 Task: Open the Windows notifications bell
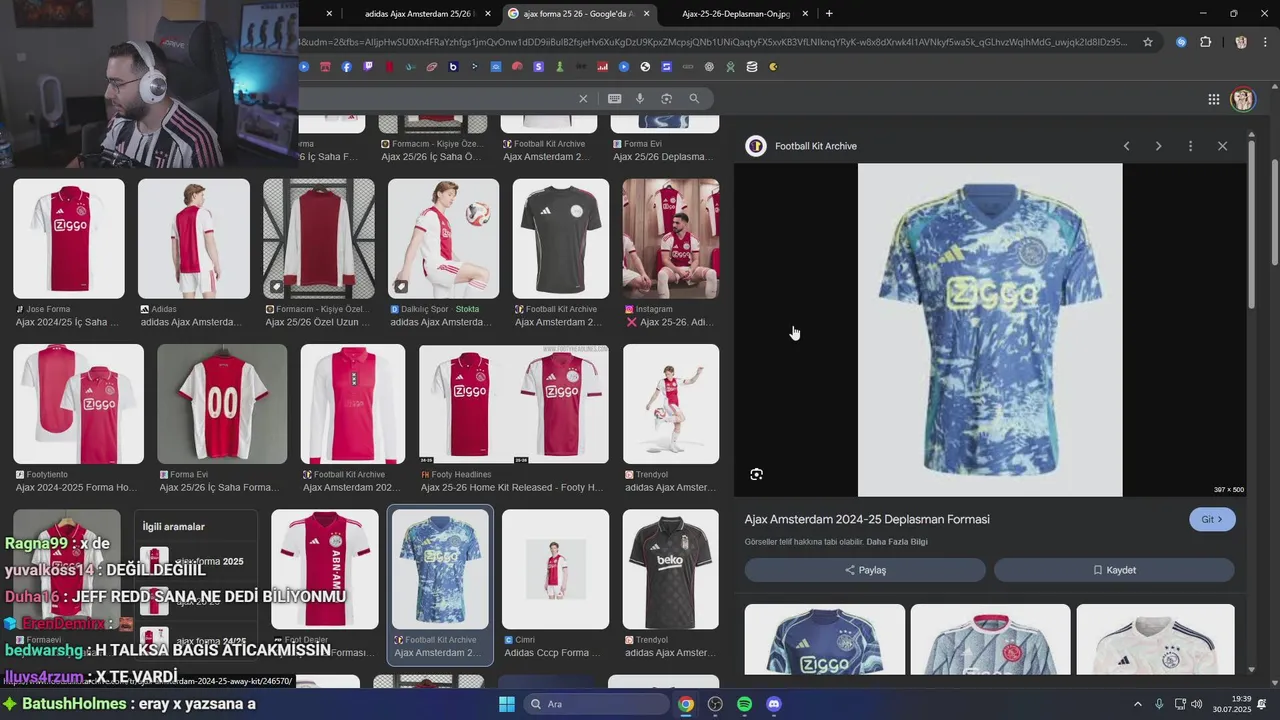click(1262, 704)
